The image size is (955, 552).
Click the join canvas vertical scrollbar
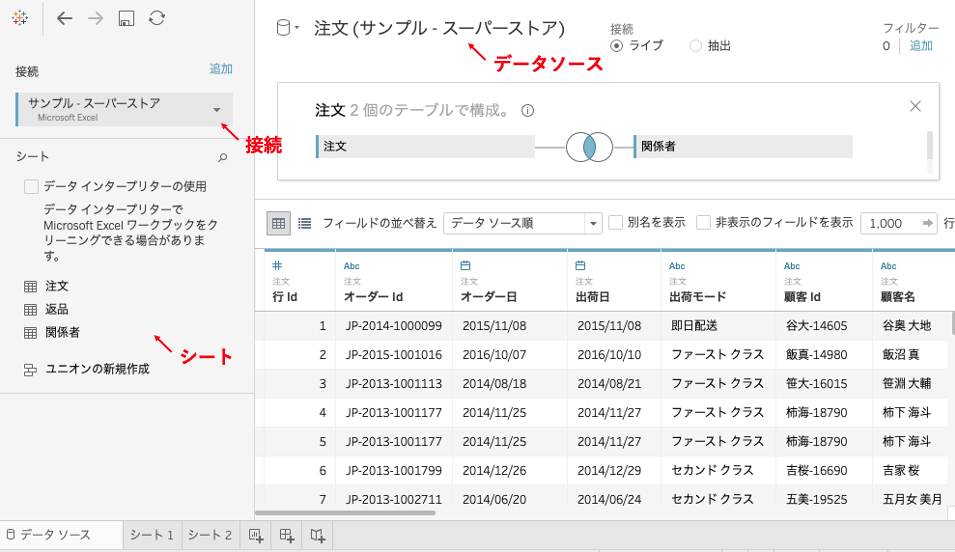point(929,145)
